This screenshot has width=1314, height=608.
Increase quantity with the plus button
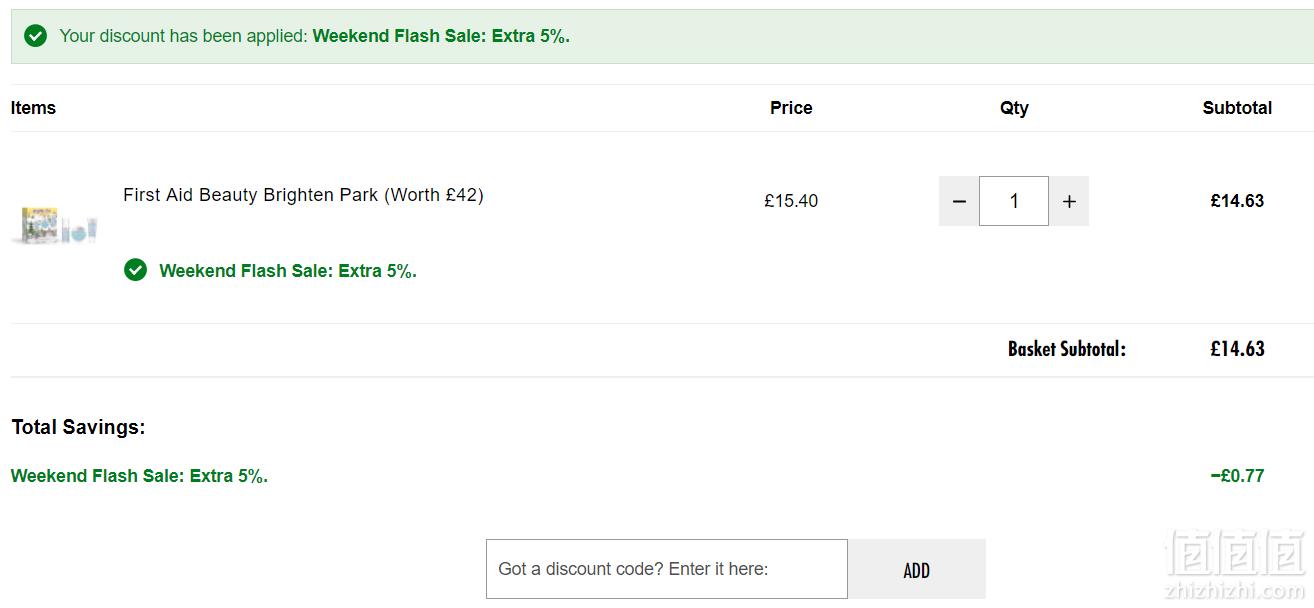[x=1069, y=201]
